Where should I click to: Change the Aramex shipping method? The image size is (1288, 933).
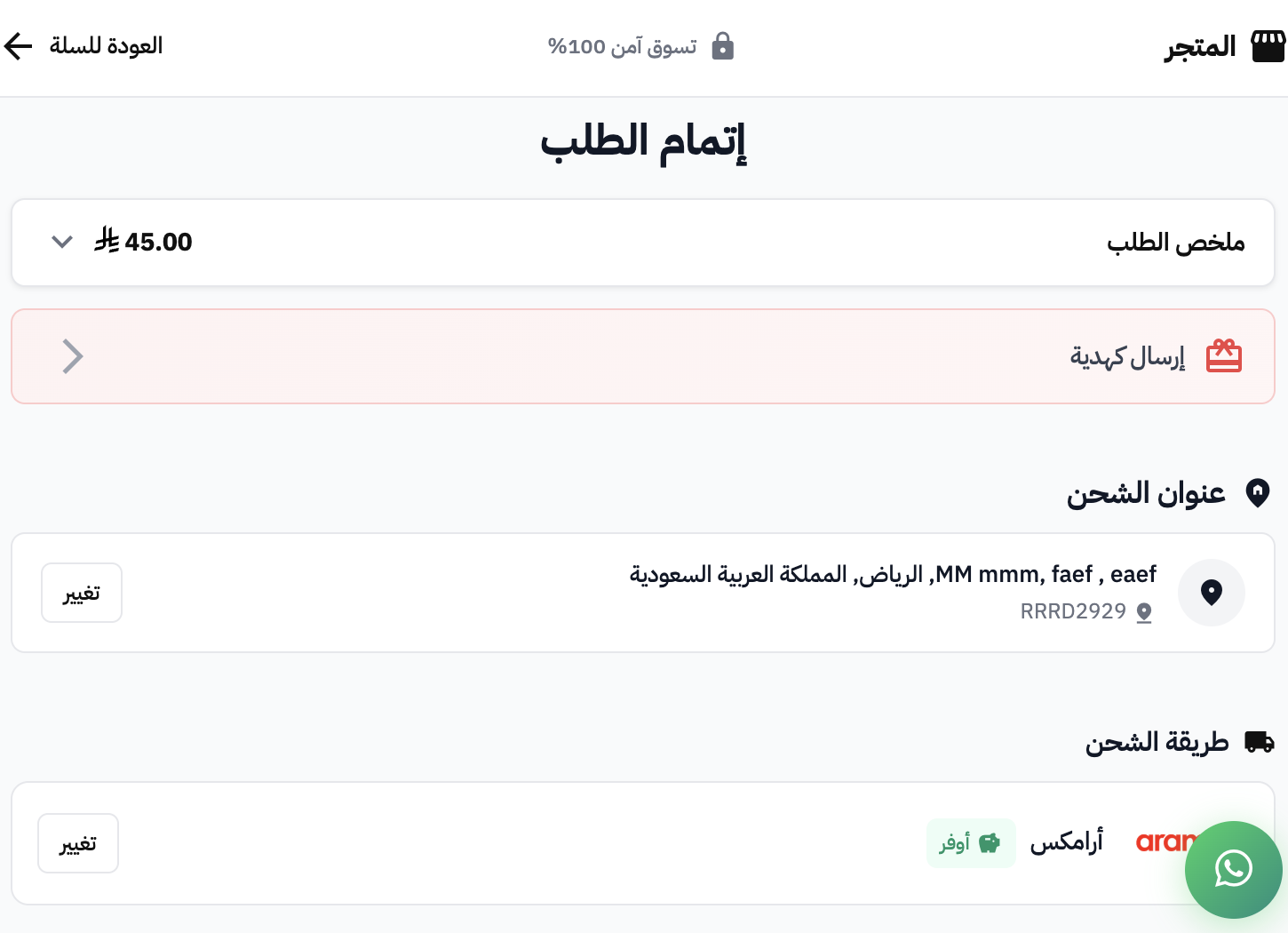tap(78, 843)
